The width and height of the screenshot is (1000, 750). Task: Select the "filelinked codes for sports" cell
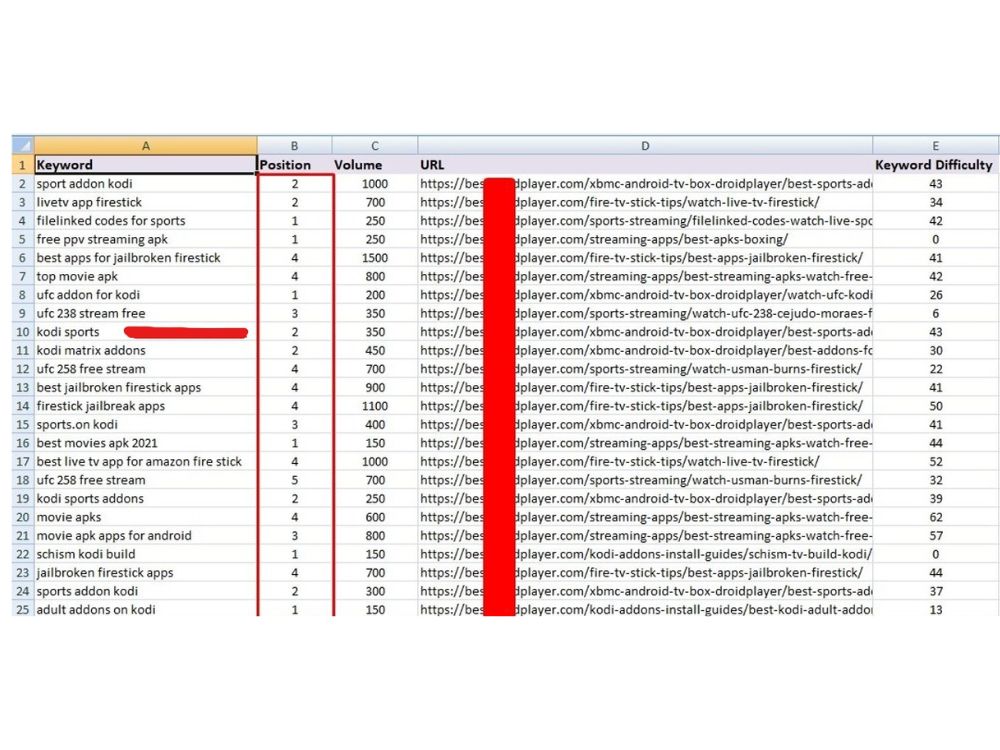(145, 221)
